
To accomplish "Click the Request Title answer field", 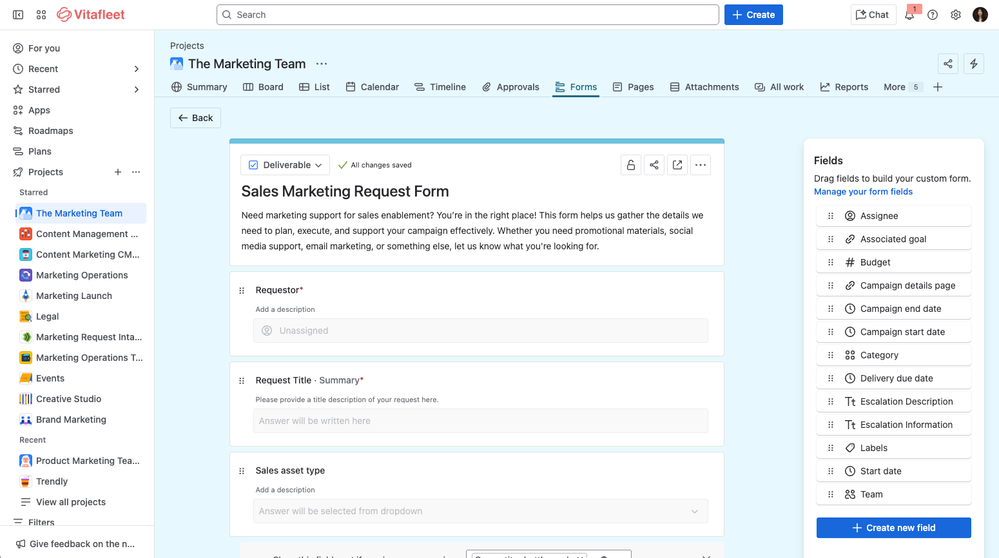I will pyautogui.click(x=480, y=421).
